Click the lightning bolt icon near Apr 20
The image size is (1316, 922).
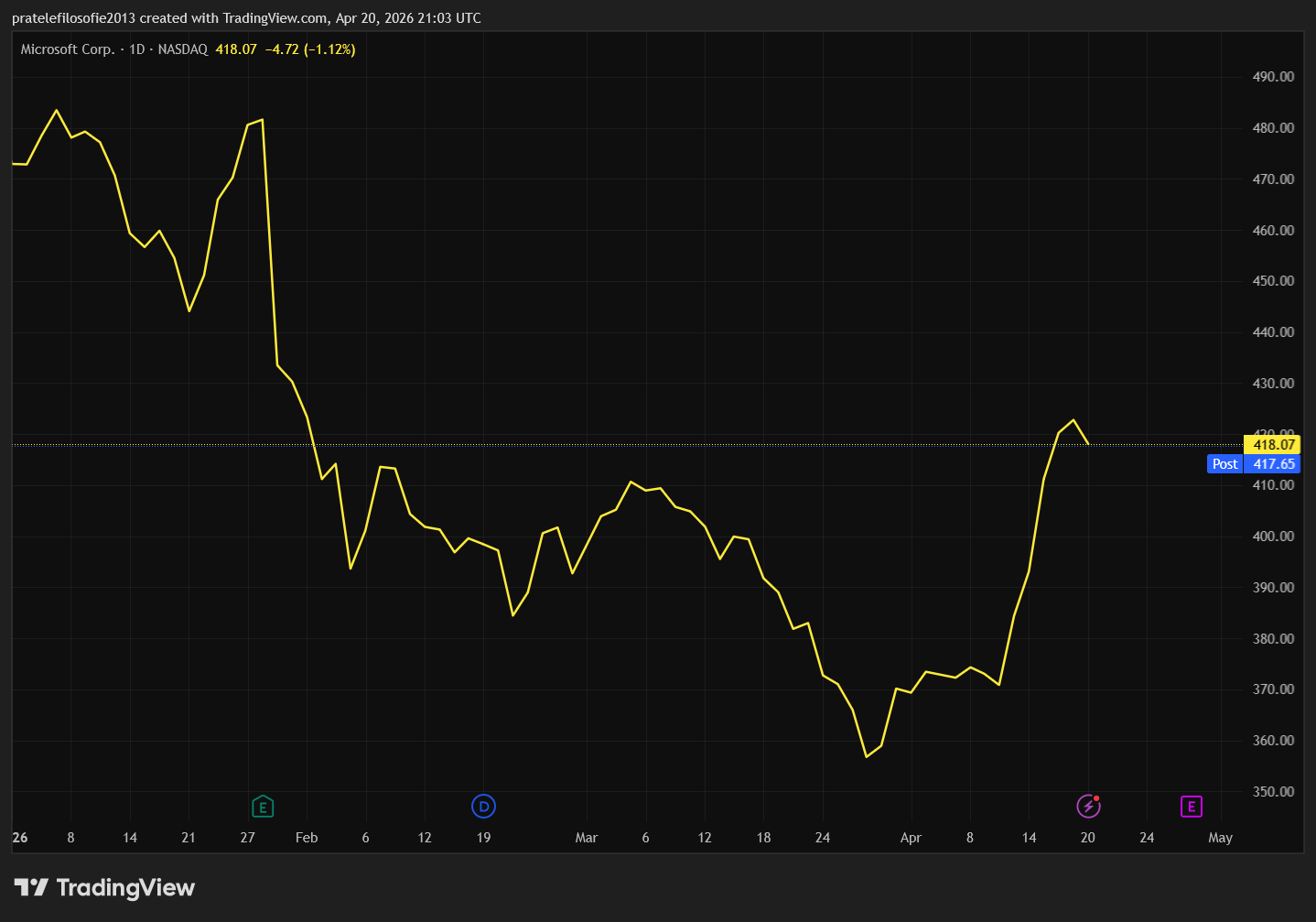click(x=1088, y=806)
